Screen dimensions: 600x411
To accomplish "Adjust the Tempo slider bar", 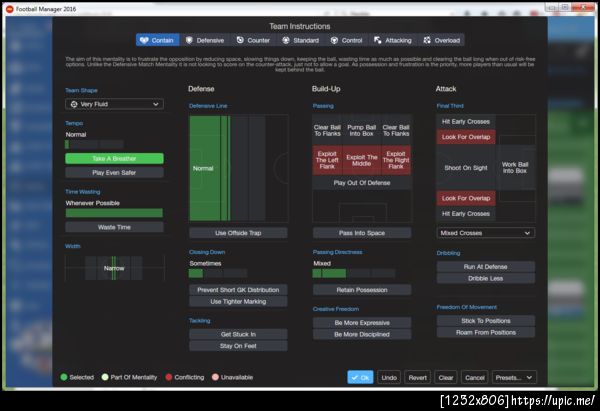I will [94, 144].
